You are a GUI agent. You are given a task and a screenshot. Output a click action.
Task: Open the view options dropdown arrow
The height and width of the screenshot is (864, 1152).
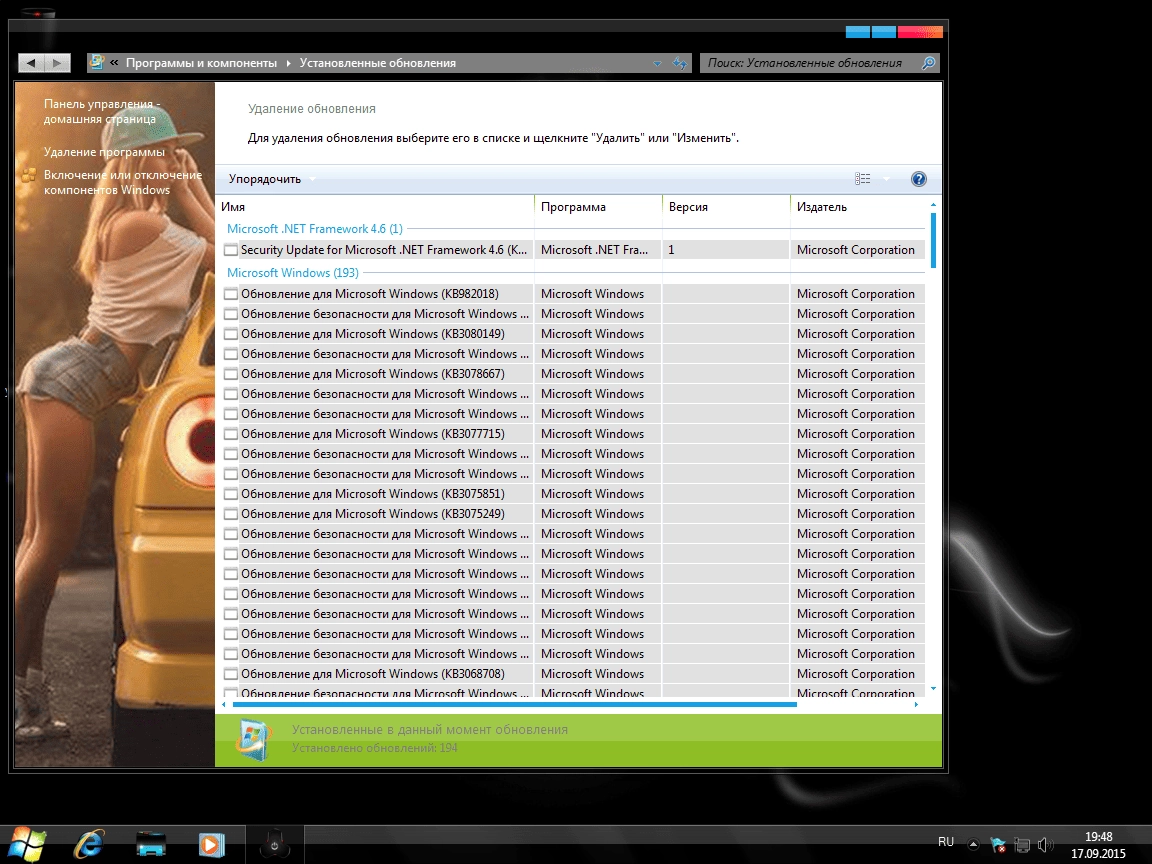click(886, 179)
